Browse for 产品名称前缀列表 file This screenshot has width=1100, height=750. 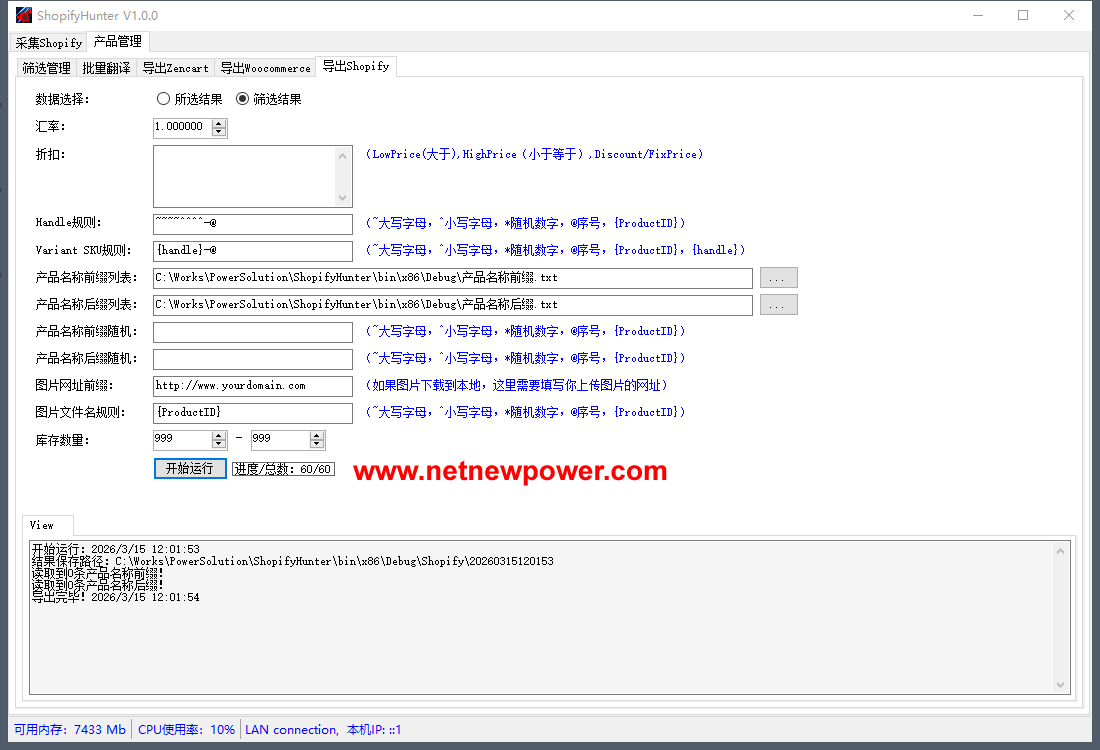click(x=778, y=278)
